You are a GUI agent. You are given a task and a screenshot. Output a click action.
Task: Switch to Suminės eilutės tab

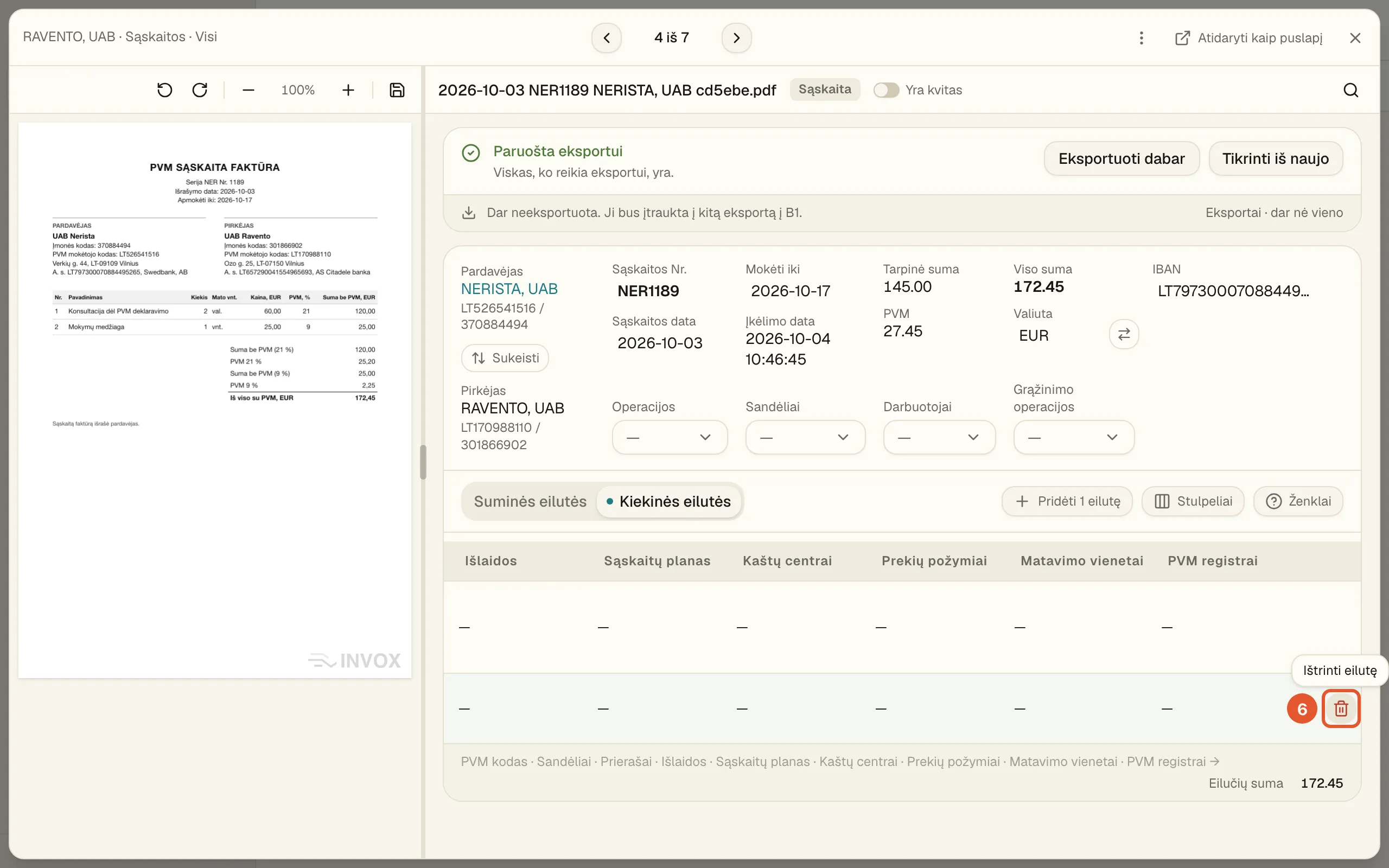530,501
